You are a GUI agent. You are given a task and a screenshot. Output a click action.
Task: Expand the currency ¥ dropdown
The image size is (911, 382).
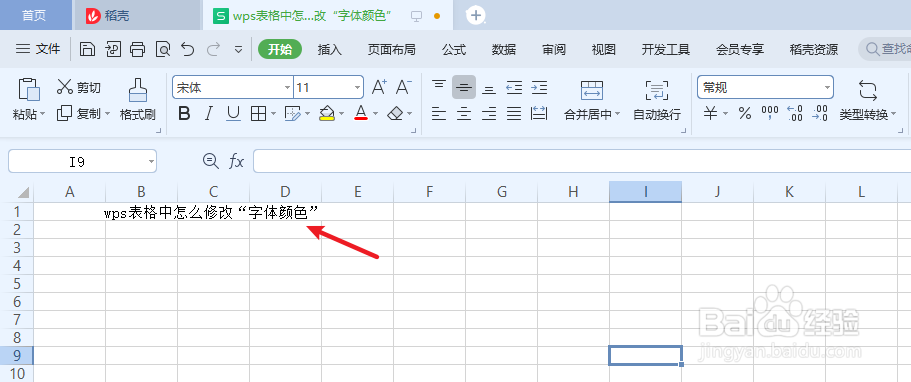726,113
